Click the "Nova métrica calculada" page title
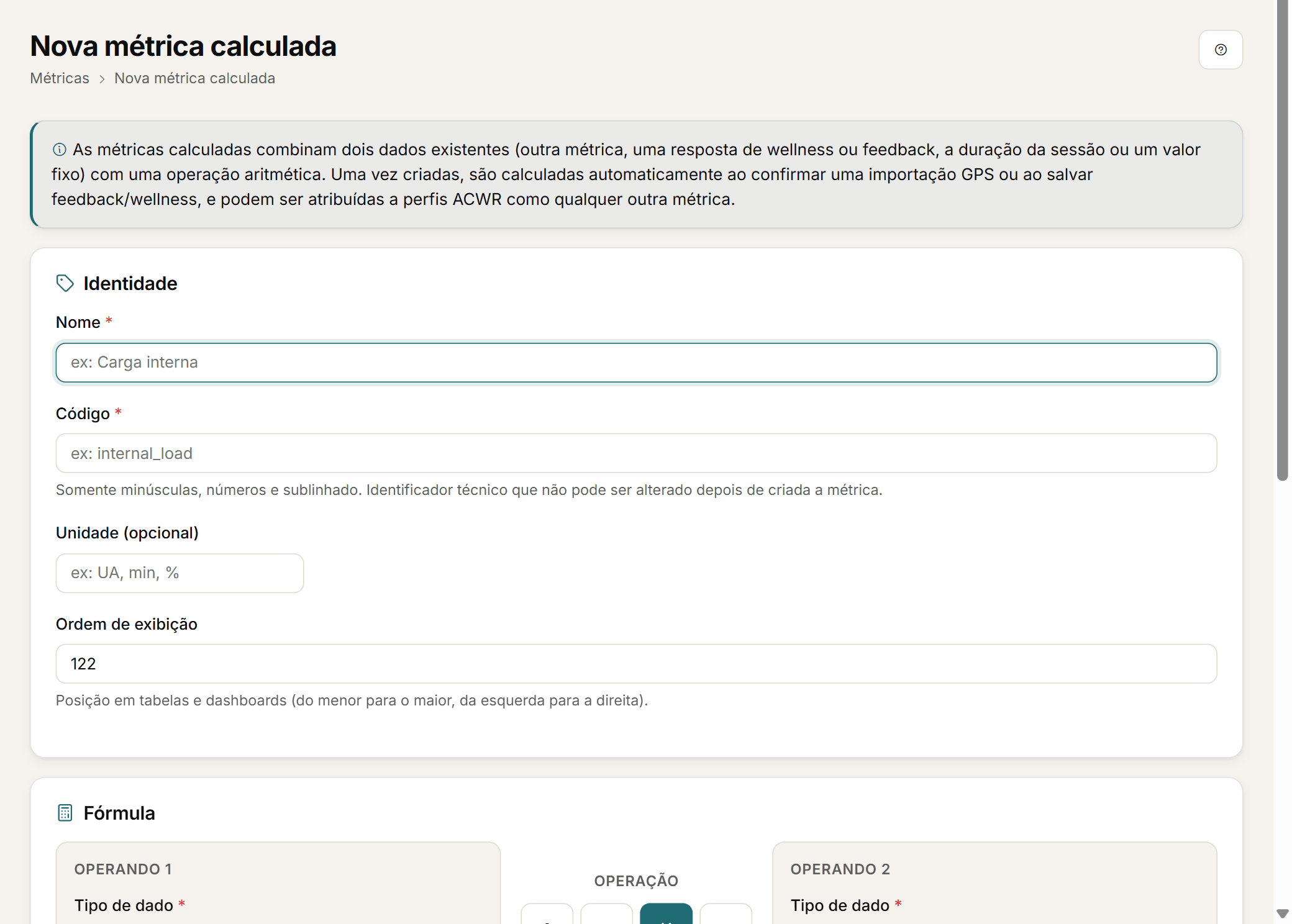 click(x=183, y=46)
